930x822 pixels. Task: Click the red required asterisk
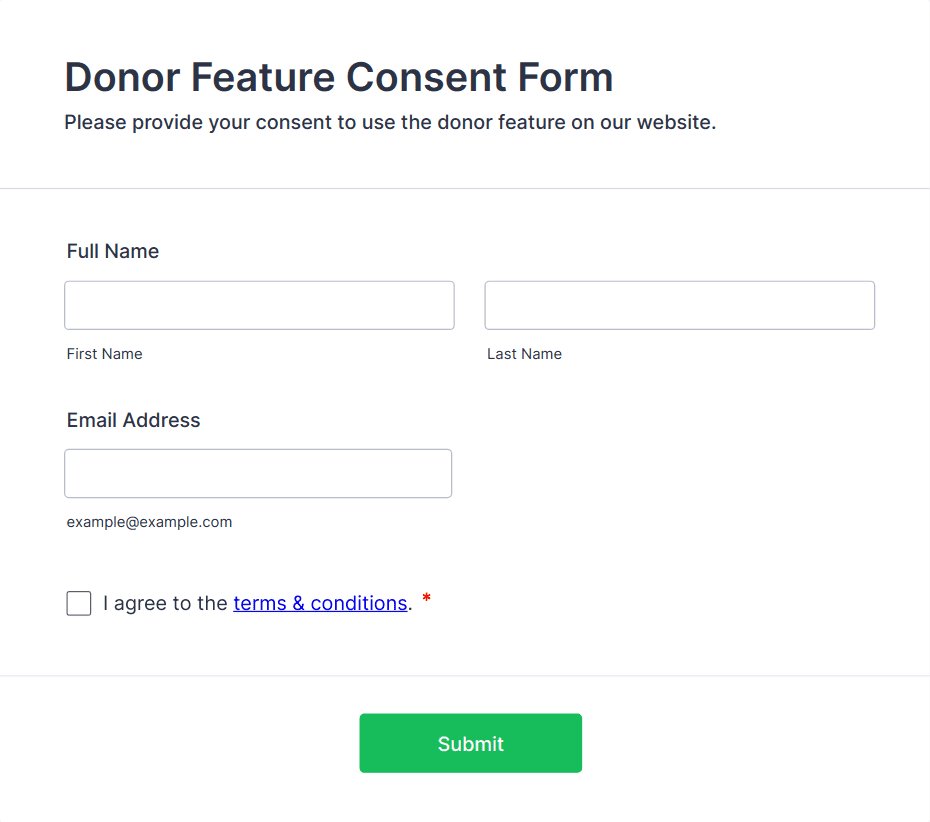point(427,599)
